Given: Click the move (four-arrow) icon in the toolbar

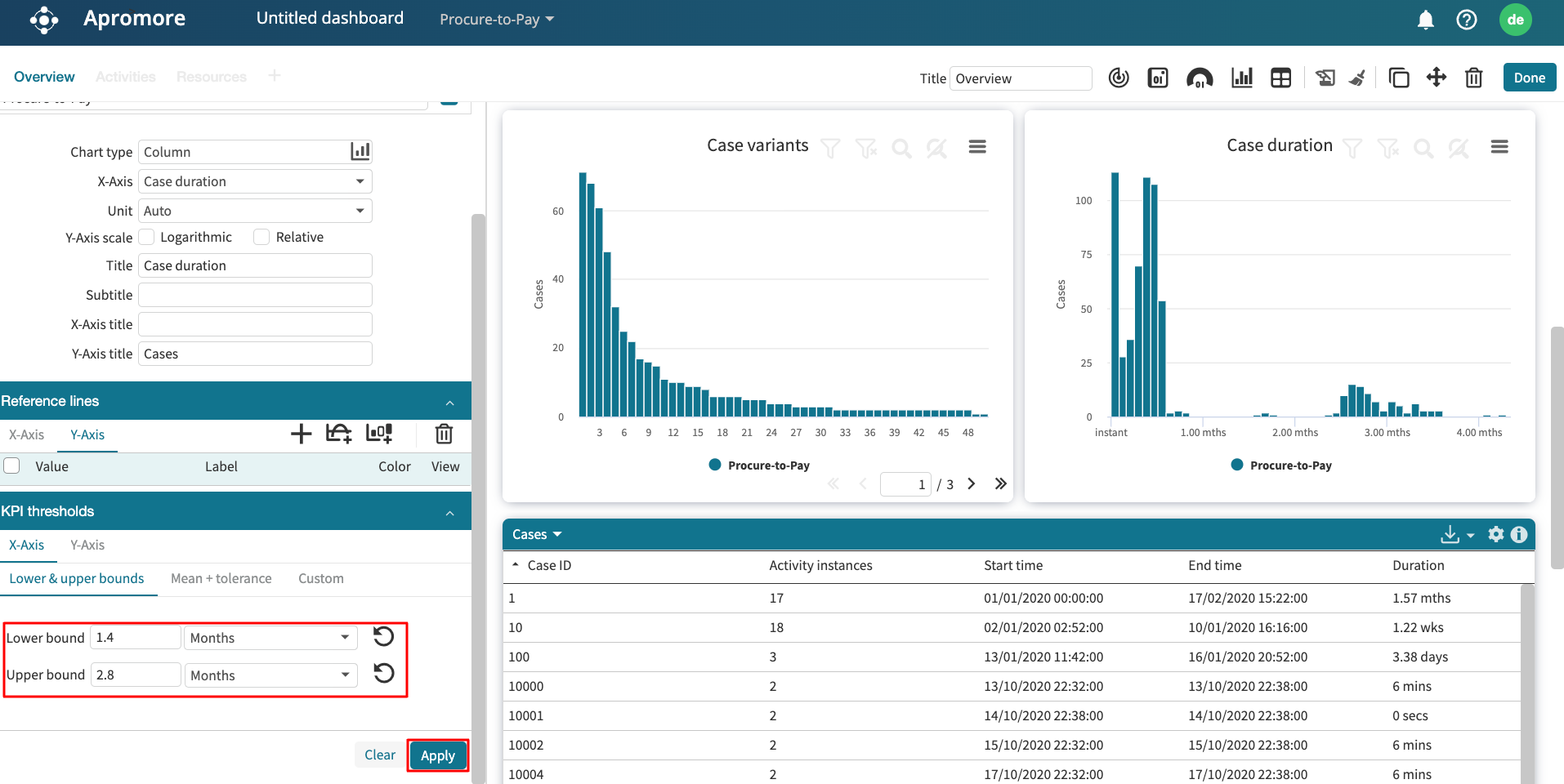Looking at the screenshot, I should [1436, 78].
